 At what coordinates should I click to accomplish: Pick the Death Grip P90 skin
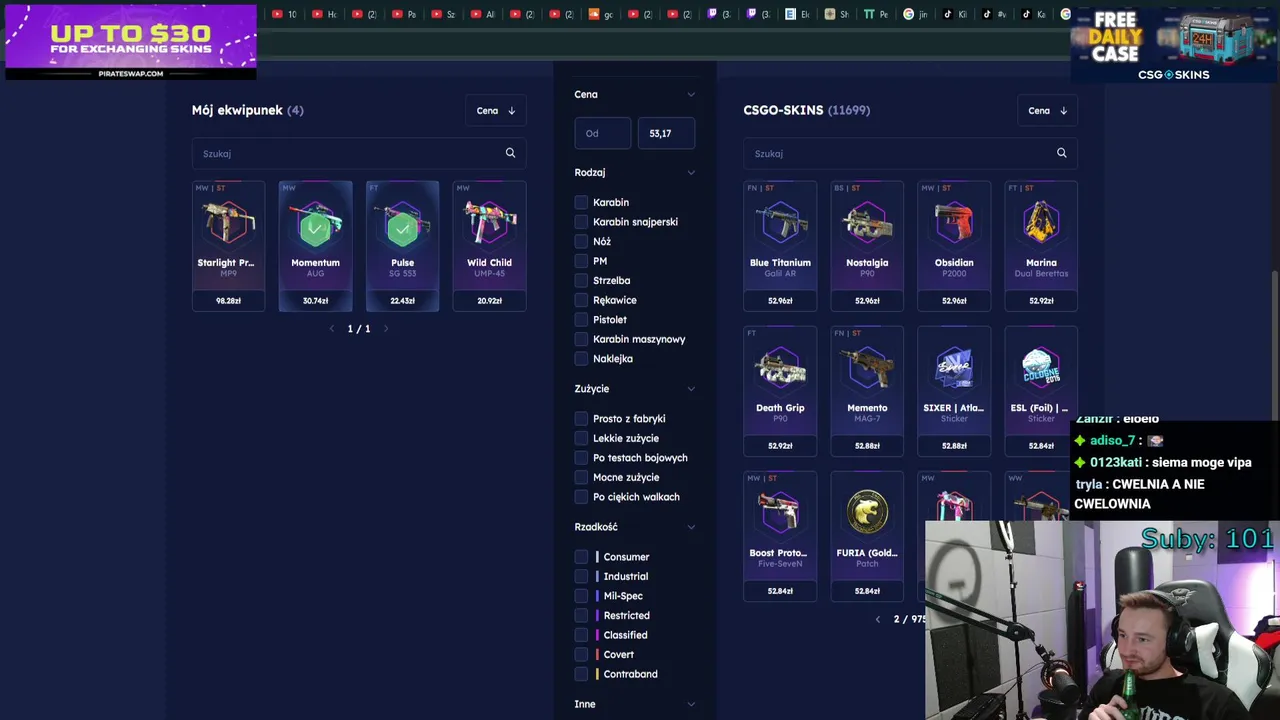pos(780,391)
